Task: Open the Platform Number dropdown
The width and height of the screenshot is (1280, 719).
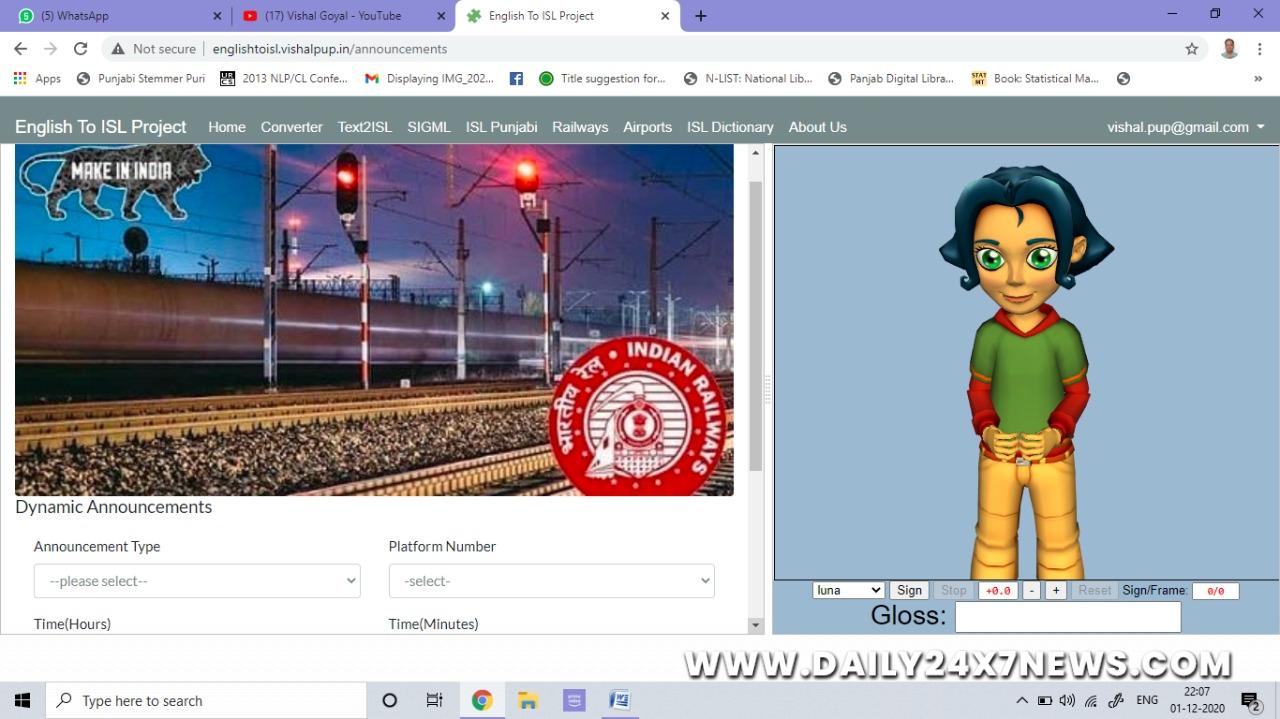Action: pos(552,581)
